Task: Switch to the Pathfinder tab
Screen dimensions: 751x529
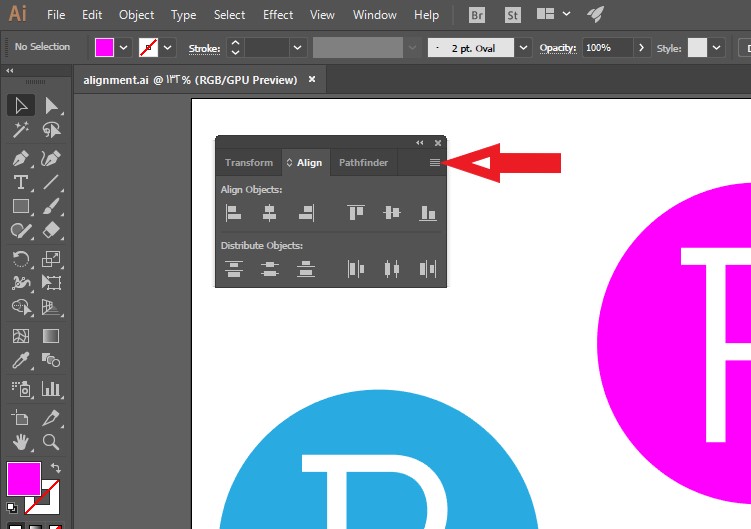Action: pos(363,162)
